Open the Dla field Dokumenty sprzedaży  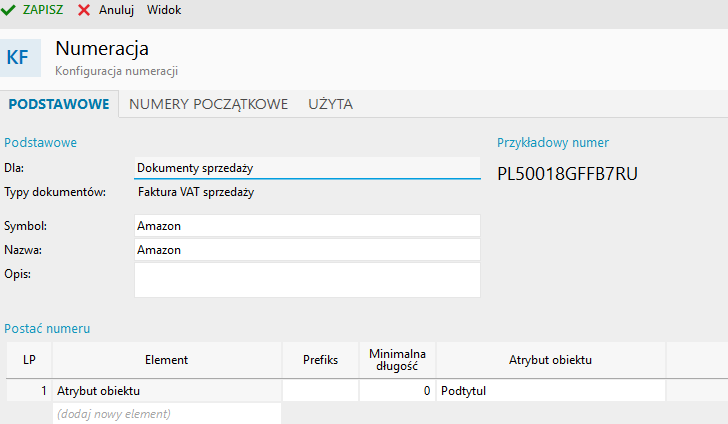point(307,167)
